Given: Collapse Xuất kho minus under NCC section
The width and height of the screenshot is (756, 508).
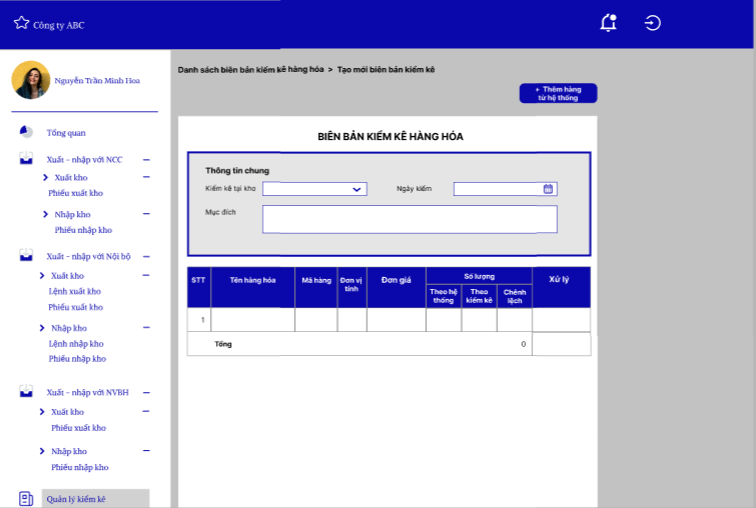Looking at the screenshot, I should click(x=147, y=177).
